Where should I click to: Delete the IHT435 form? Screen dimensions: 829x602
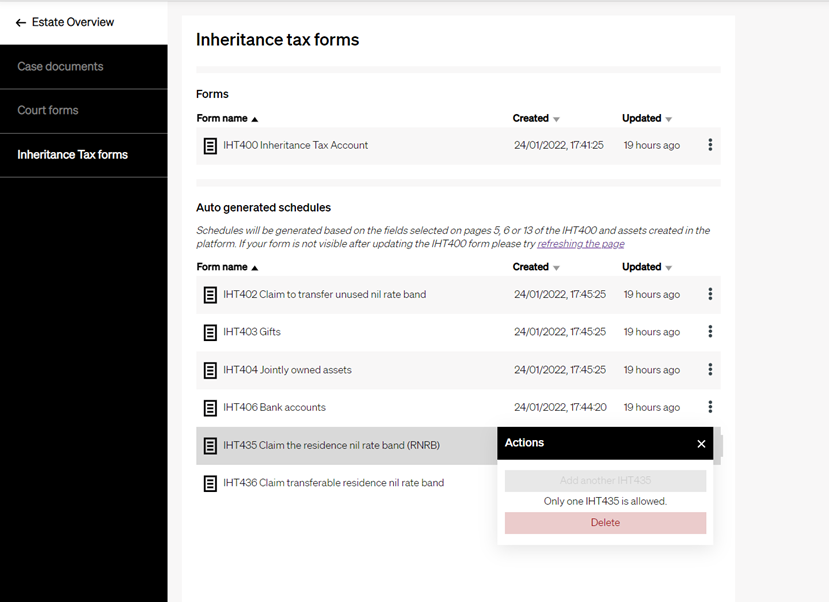605,523
